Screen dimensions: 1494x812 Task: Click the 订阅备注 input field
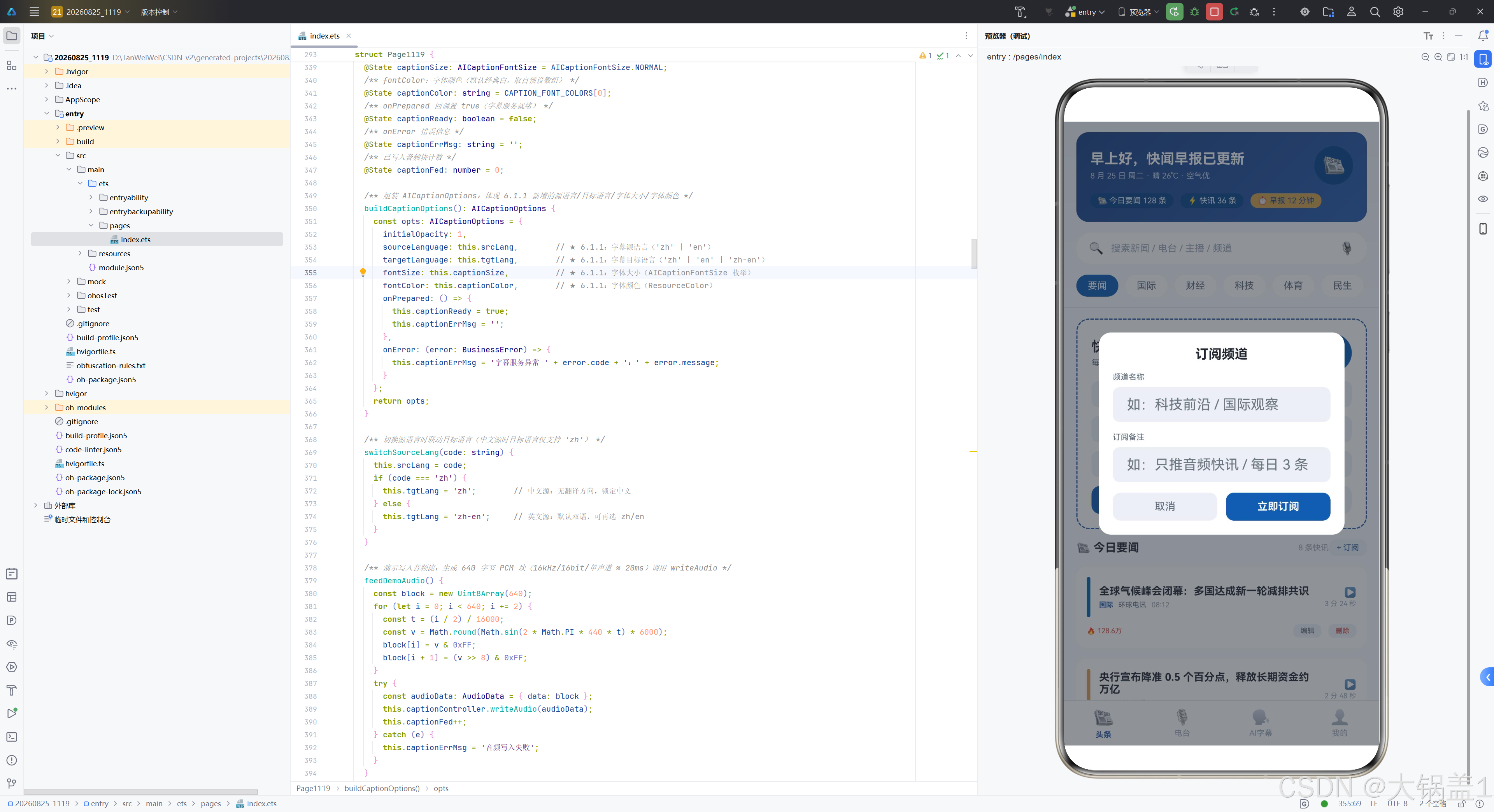pos(1221,464)
